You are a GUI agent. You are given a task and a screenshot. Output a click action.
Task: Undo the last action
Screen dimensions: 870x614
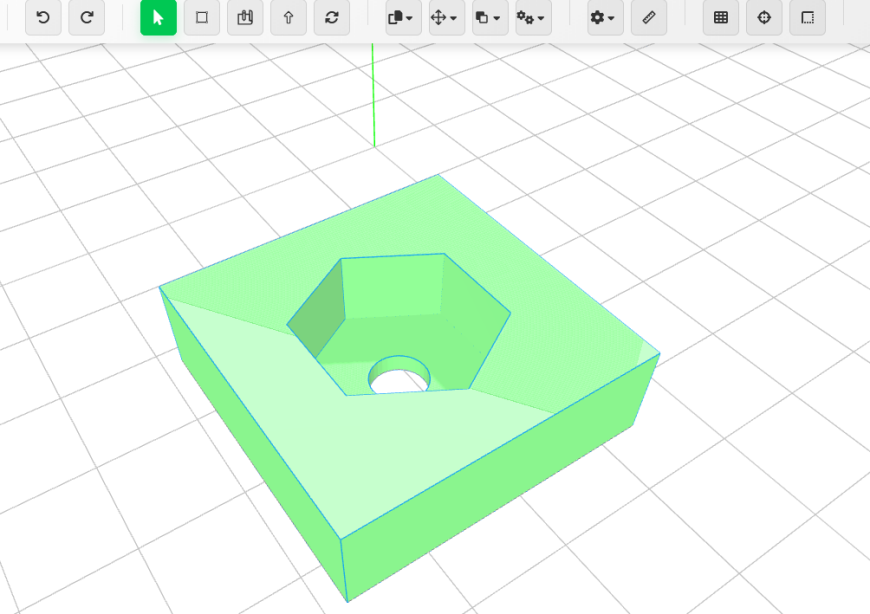pos(42,18)
